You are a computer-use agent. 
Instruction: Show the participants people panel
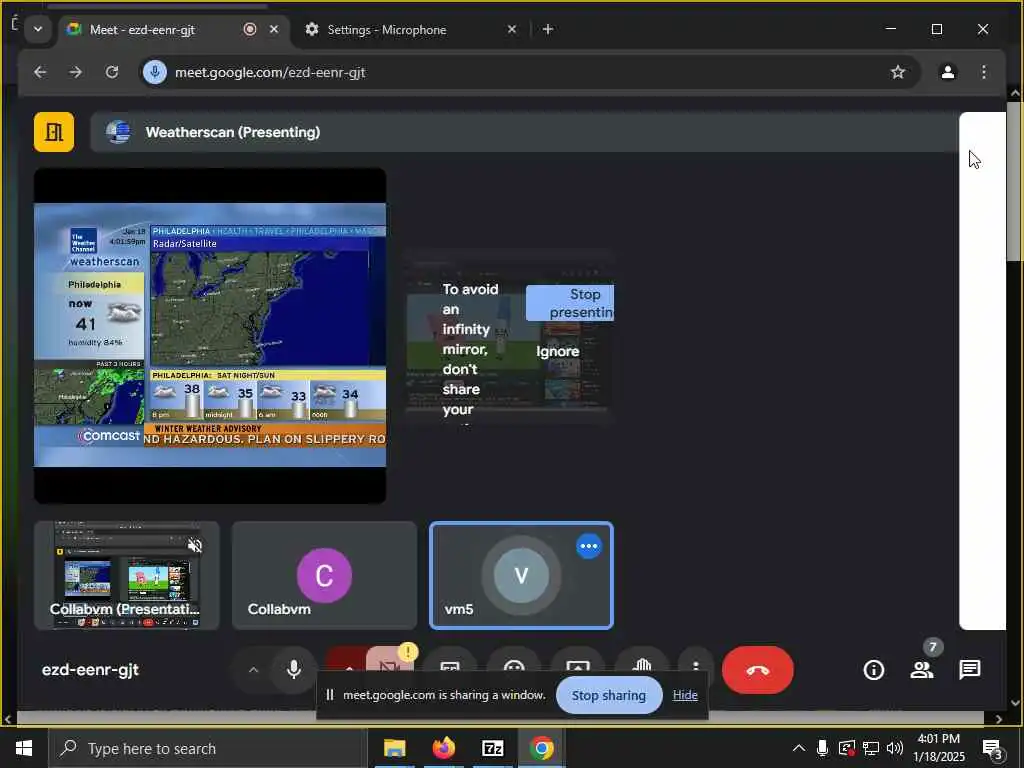pos(921,669)
